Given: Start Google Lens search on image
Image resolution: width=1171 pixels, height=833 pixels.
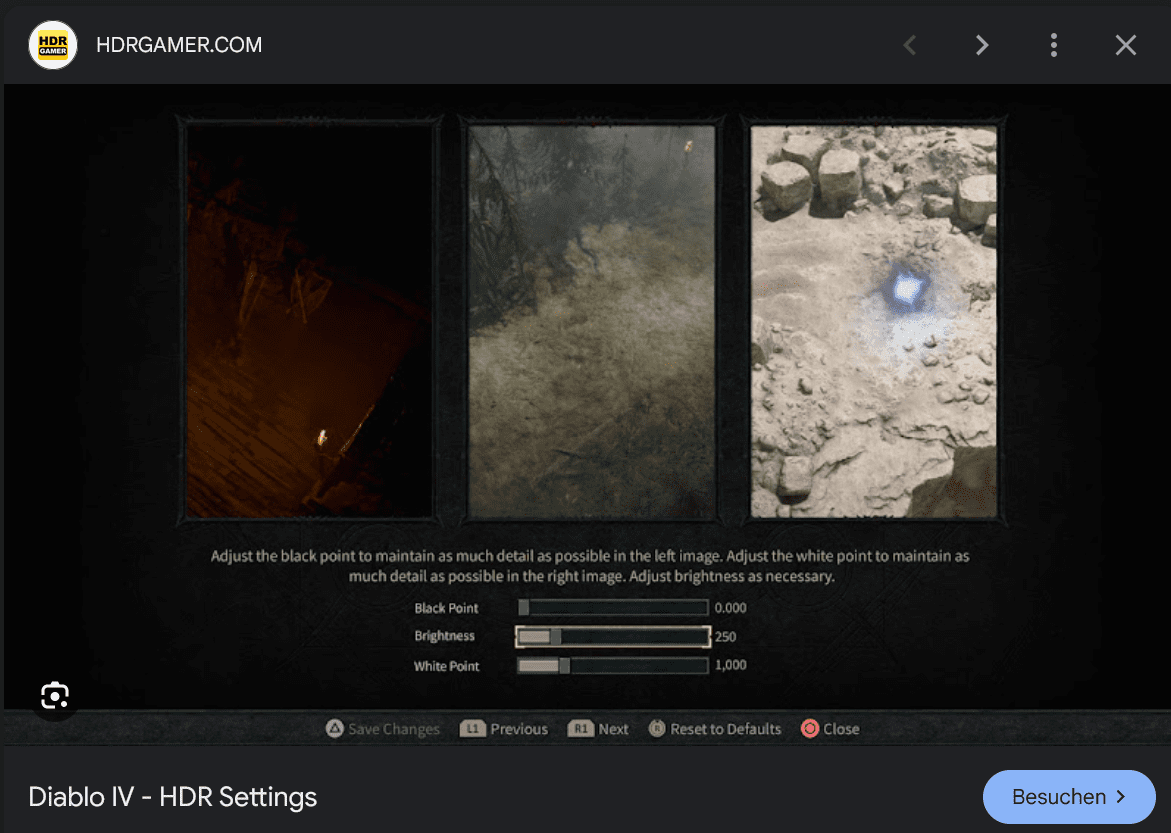Looking at the screenshot, I should pos(55,696).
